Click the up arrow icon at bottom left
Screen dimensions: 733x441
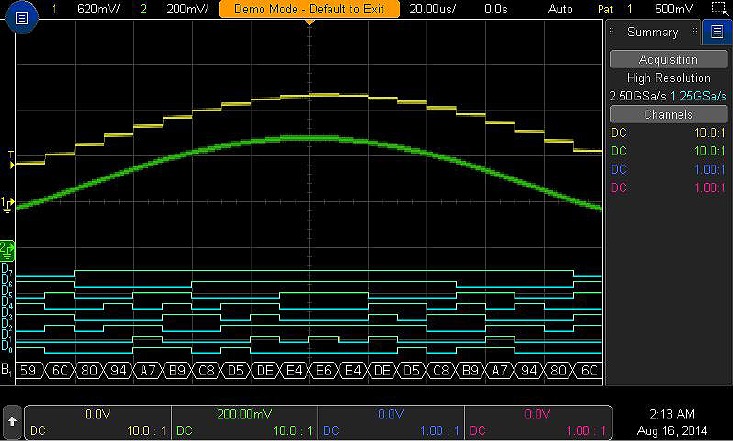[x=12, y=422]
